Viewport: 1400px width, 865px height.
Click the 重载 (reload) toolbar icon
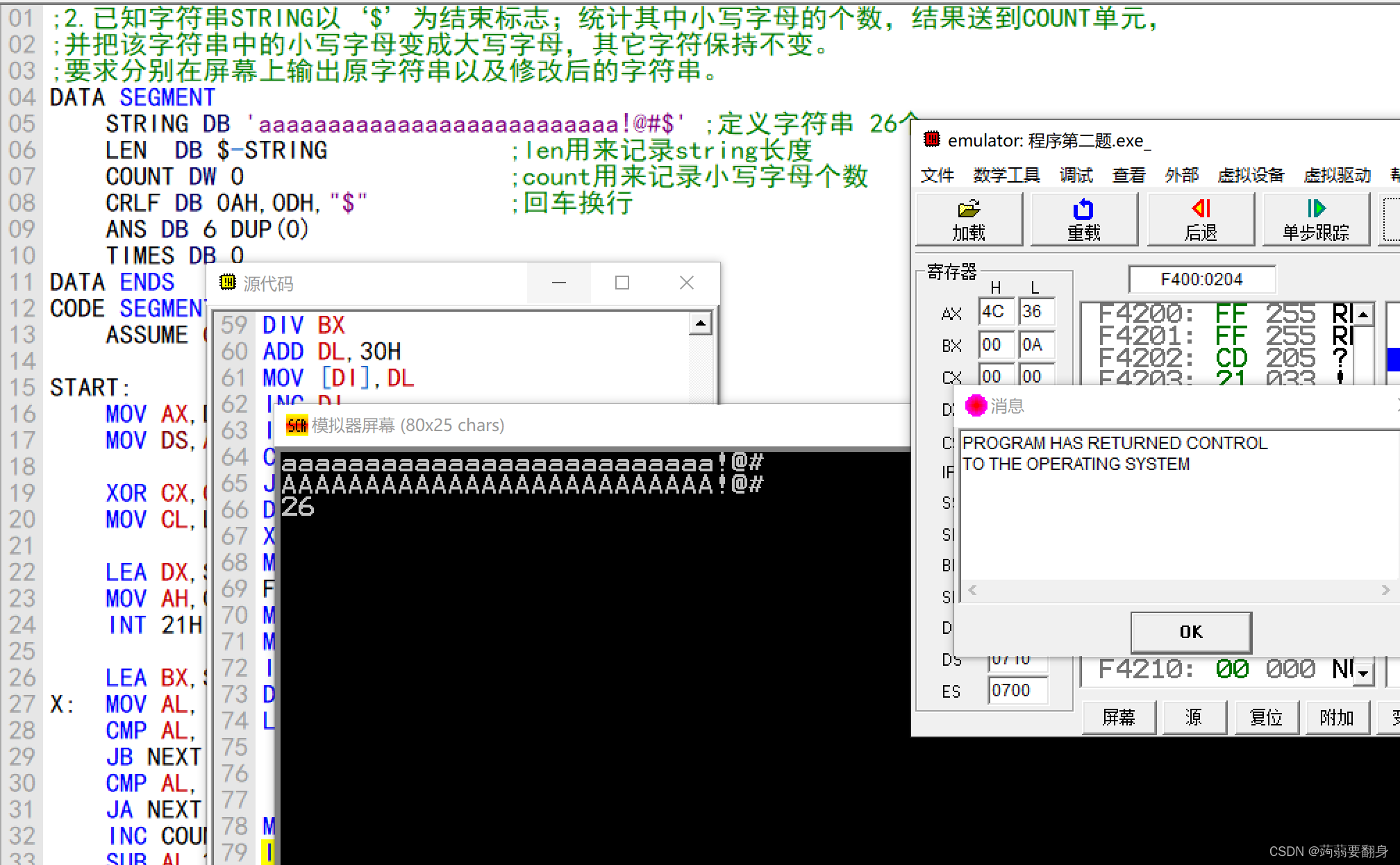(x=1083, y=209)
